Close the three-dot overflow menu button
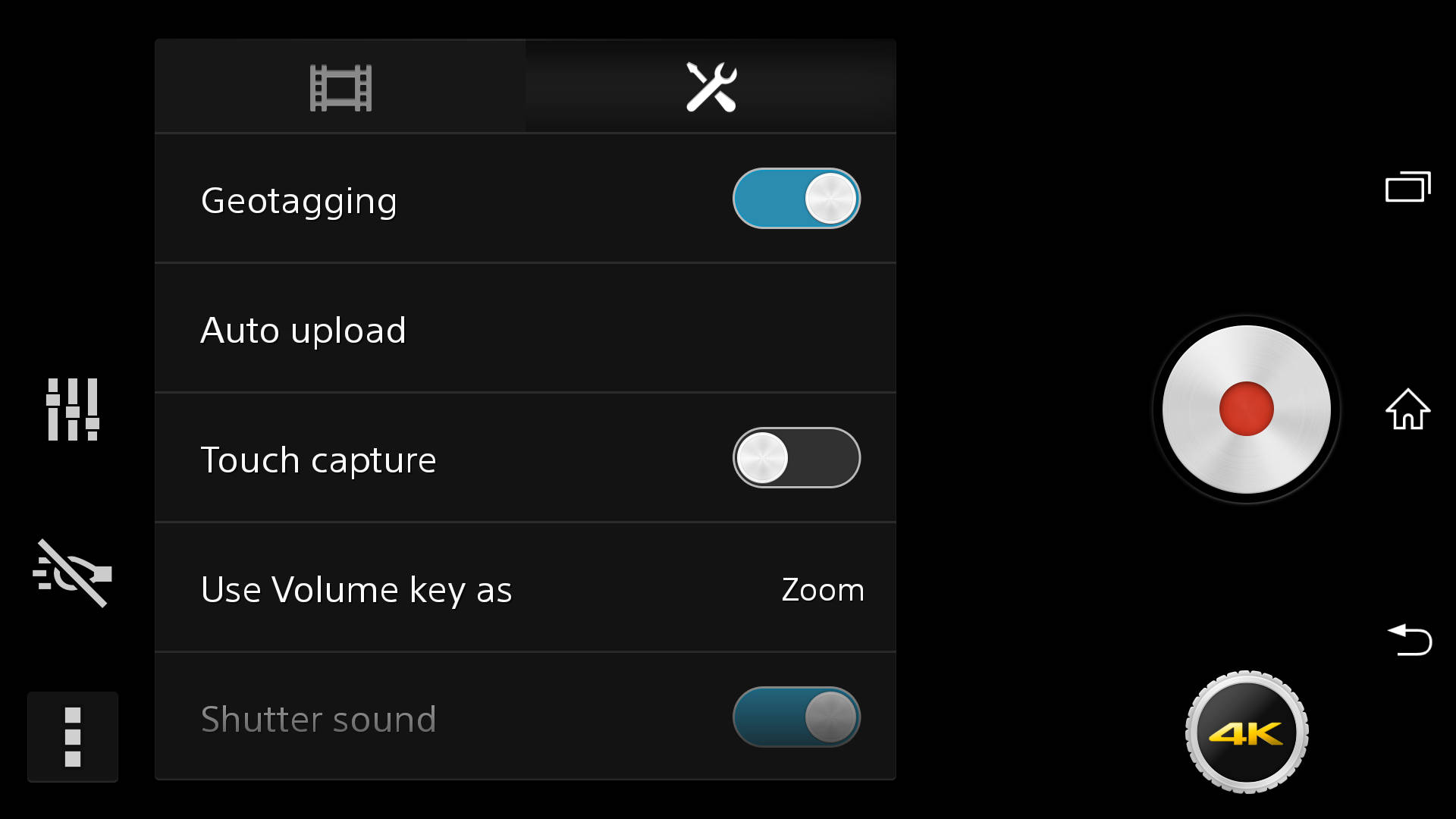Image resolution: width=1456 pixels, height=819 pixels. pyautogui.click(x=73, y=737)
